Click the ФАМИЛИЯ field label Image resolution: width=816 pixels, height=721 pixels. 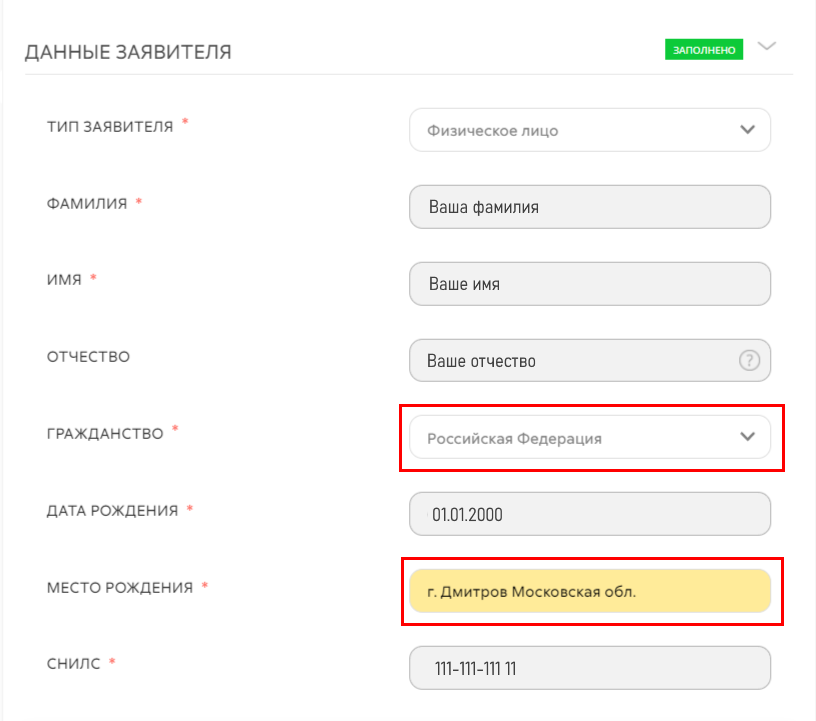[87, 204]
